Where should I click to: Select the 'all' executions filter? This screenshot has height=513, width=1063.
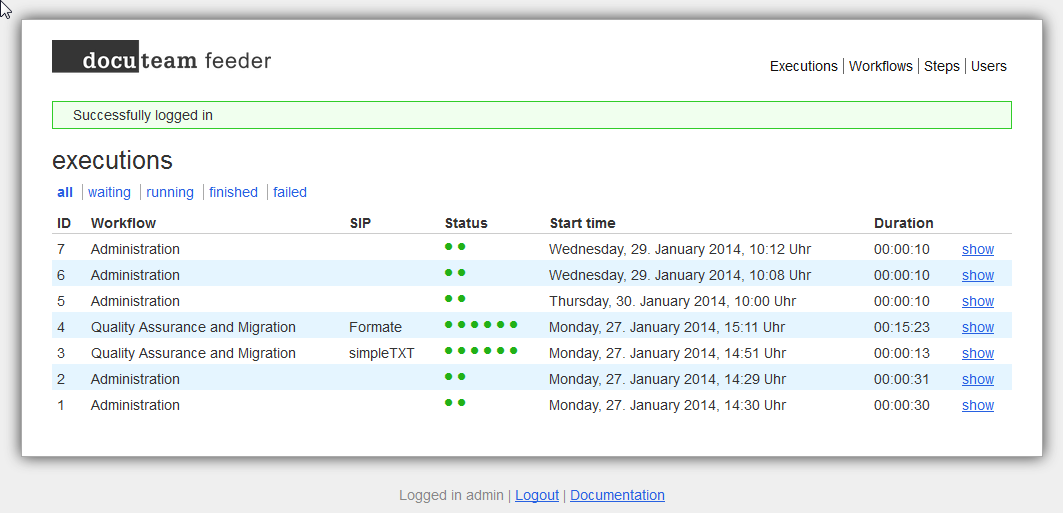(64, 192)
